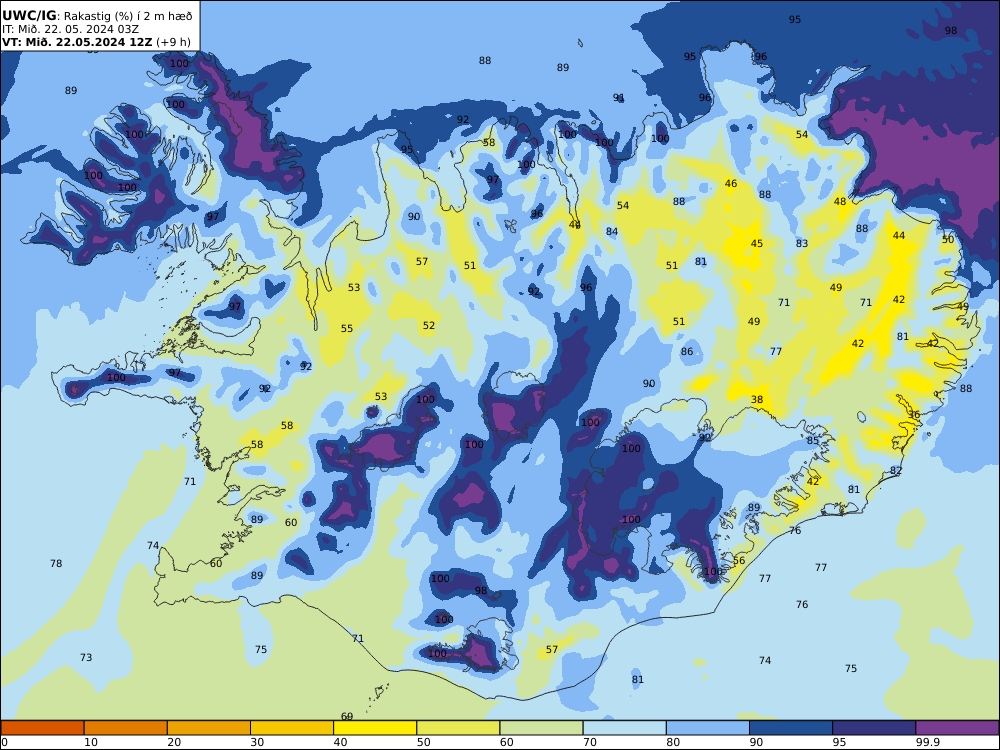
Task: Click the medium blue 80–90 legend swatch
Action: pyautogui.click(x=708, y=728)
